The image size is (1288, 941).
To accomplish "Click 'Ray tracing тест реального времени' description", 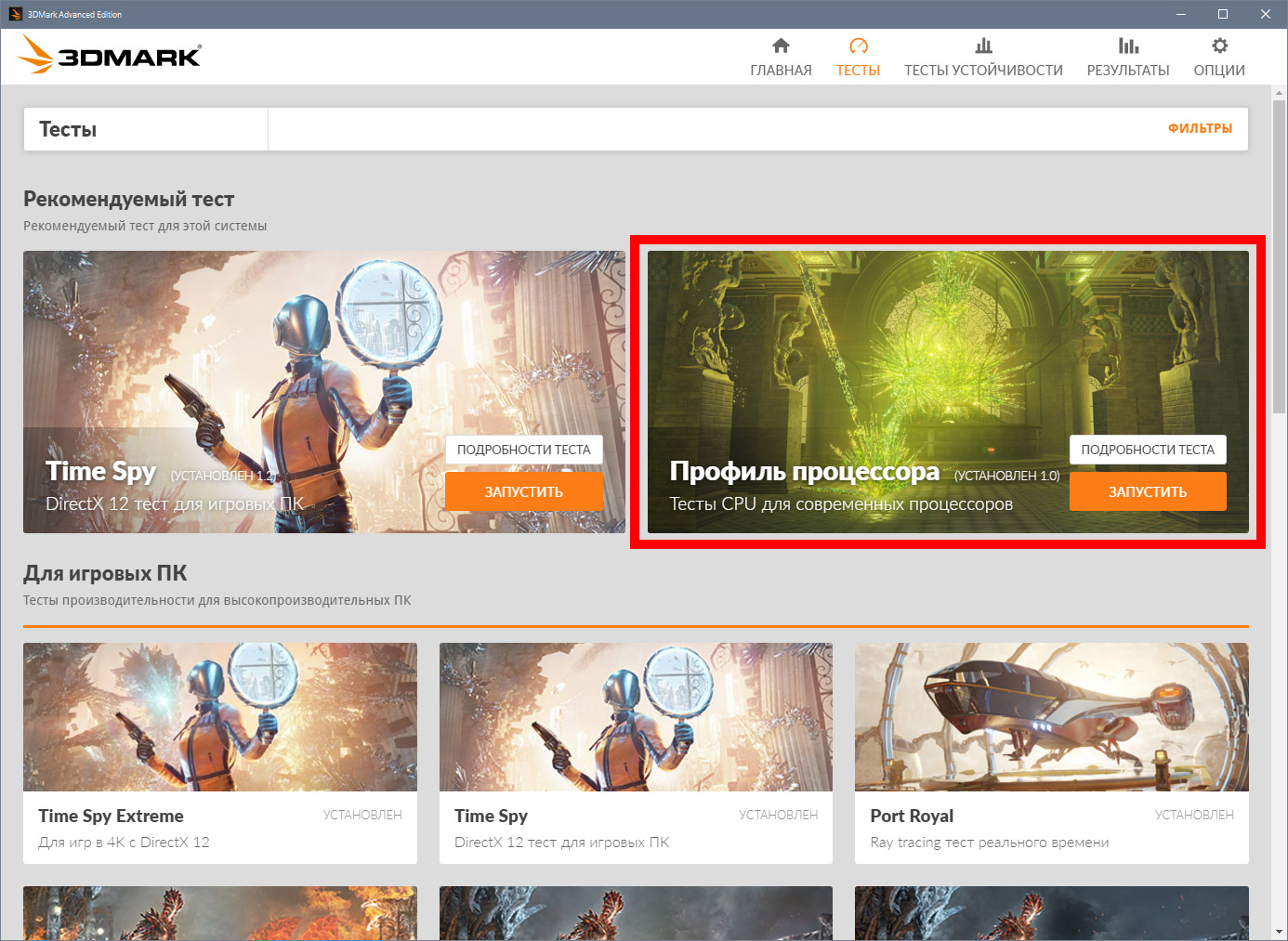I will (989, 843).
